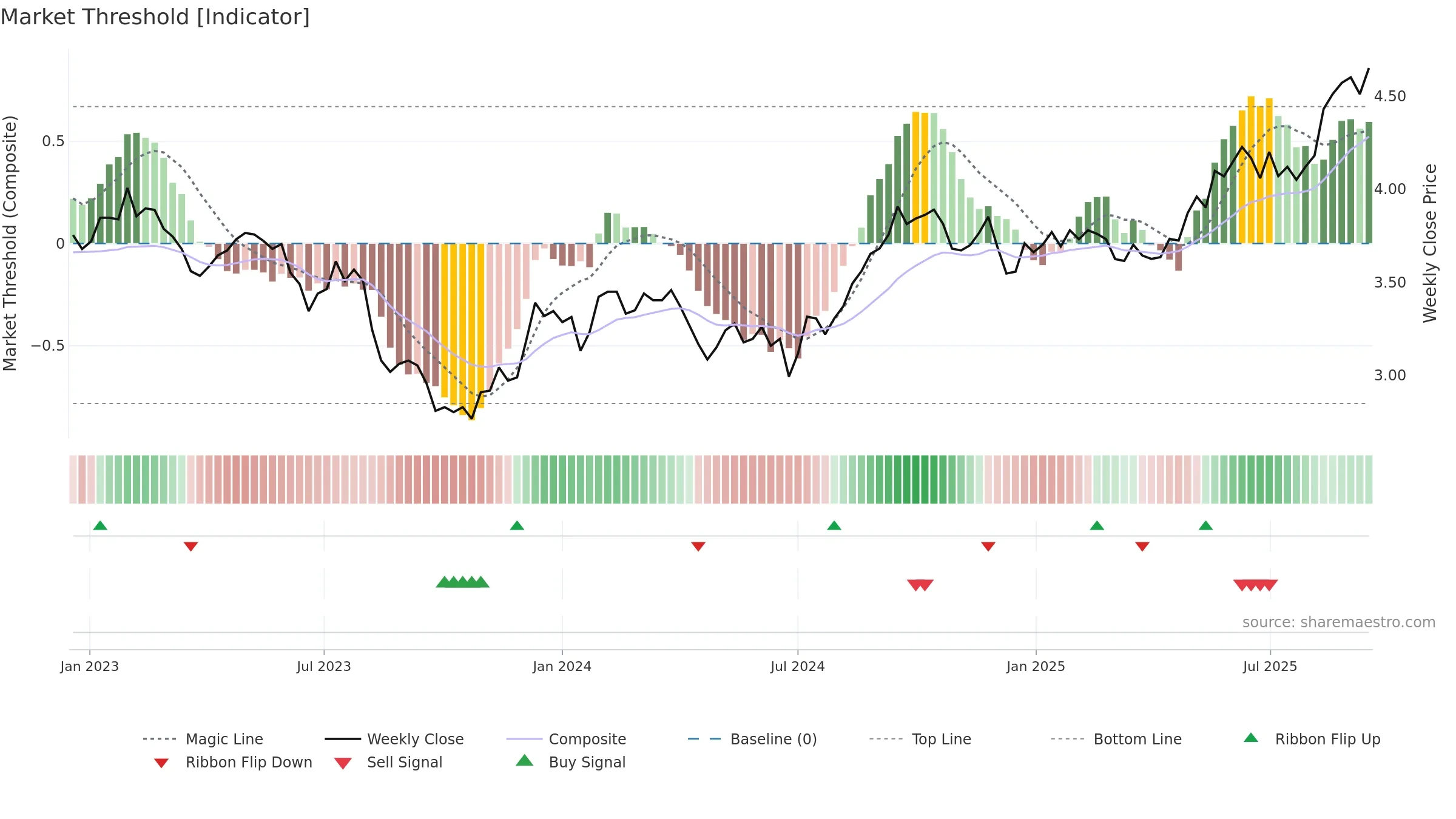1456x819 pixels.
Task: Click the ribbon flip down marker in March 2023
Action: [190, 547]
